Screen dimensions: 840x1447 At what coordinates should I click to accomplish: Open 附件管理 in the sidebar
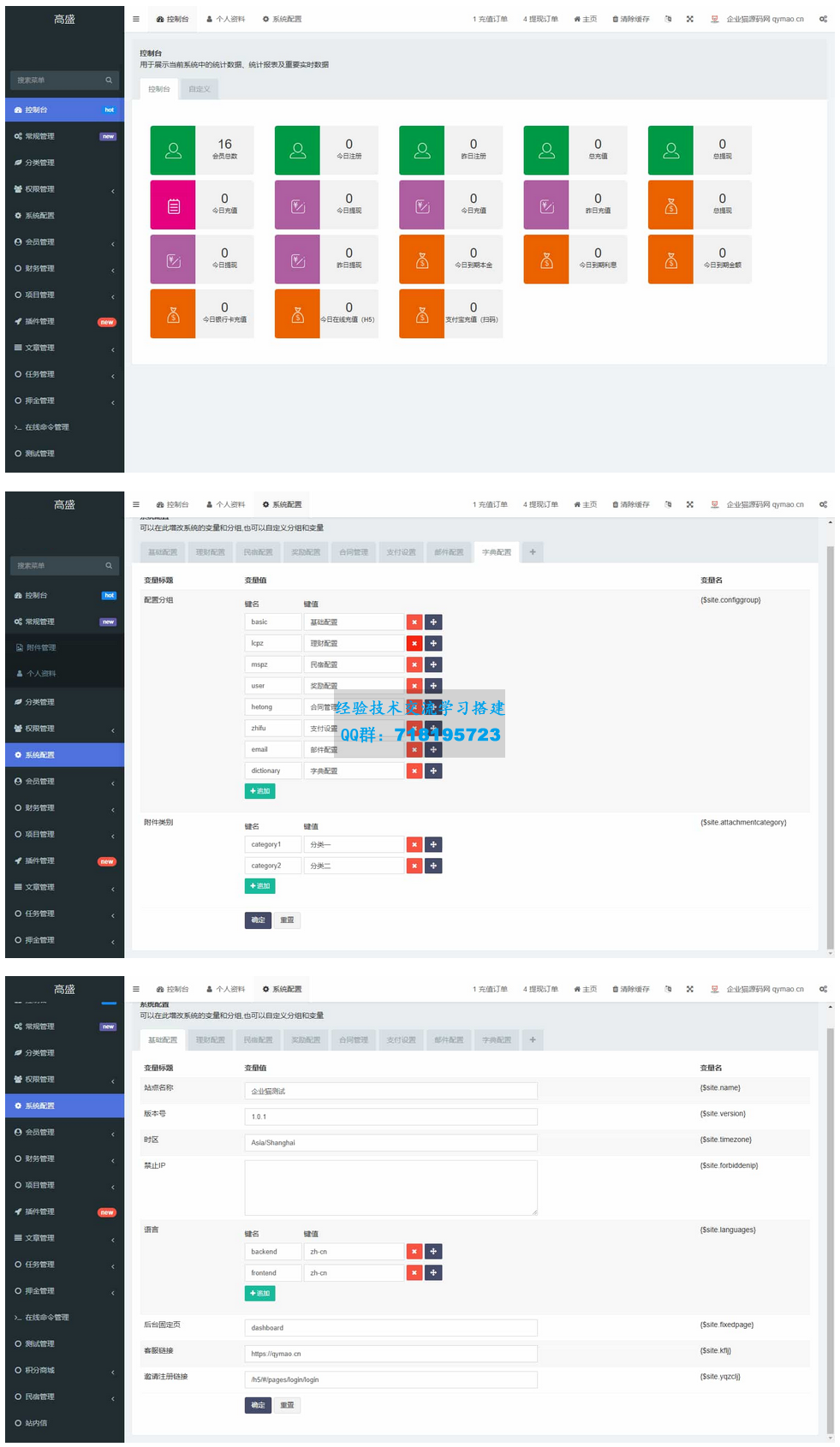coord(41,648)
